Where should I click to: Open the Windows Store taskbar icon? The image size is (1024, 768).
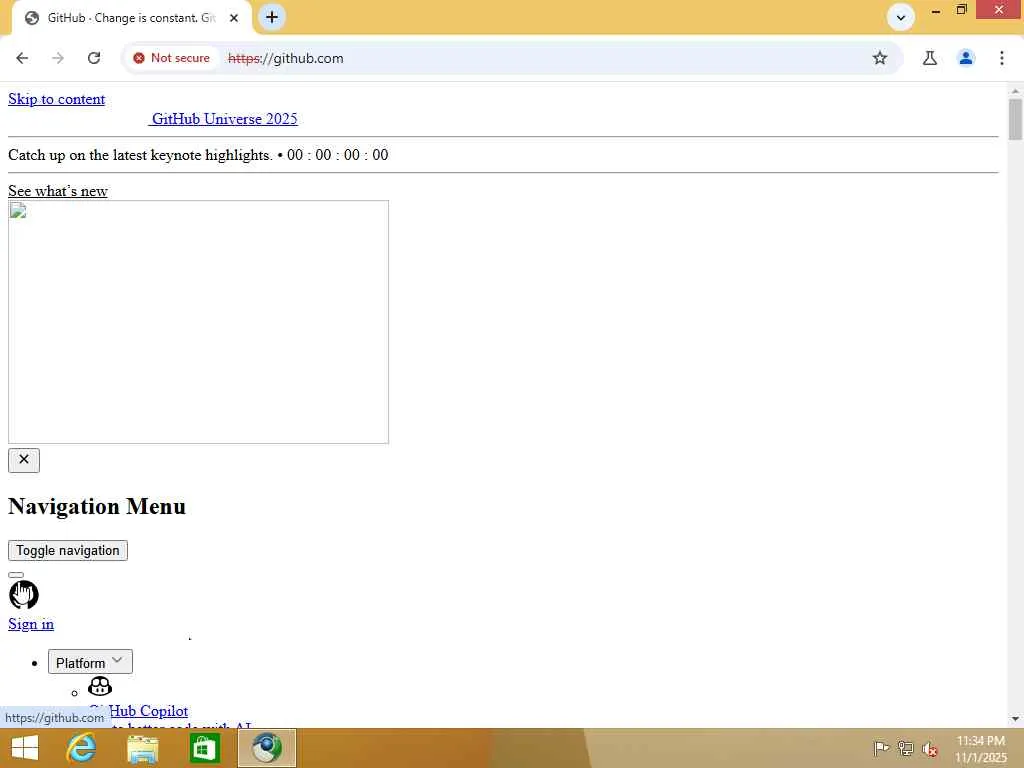tap(204, 748)
